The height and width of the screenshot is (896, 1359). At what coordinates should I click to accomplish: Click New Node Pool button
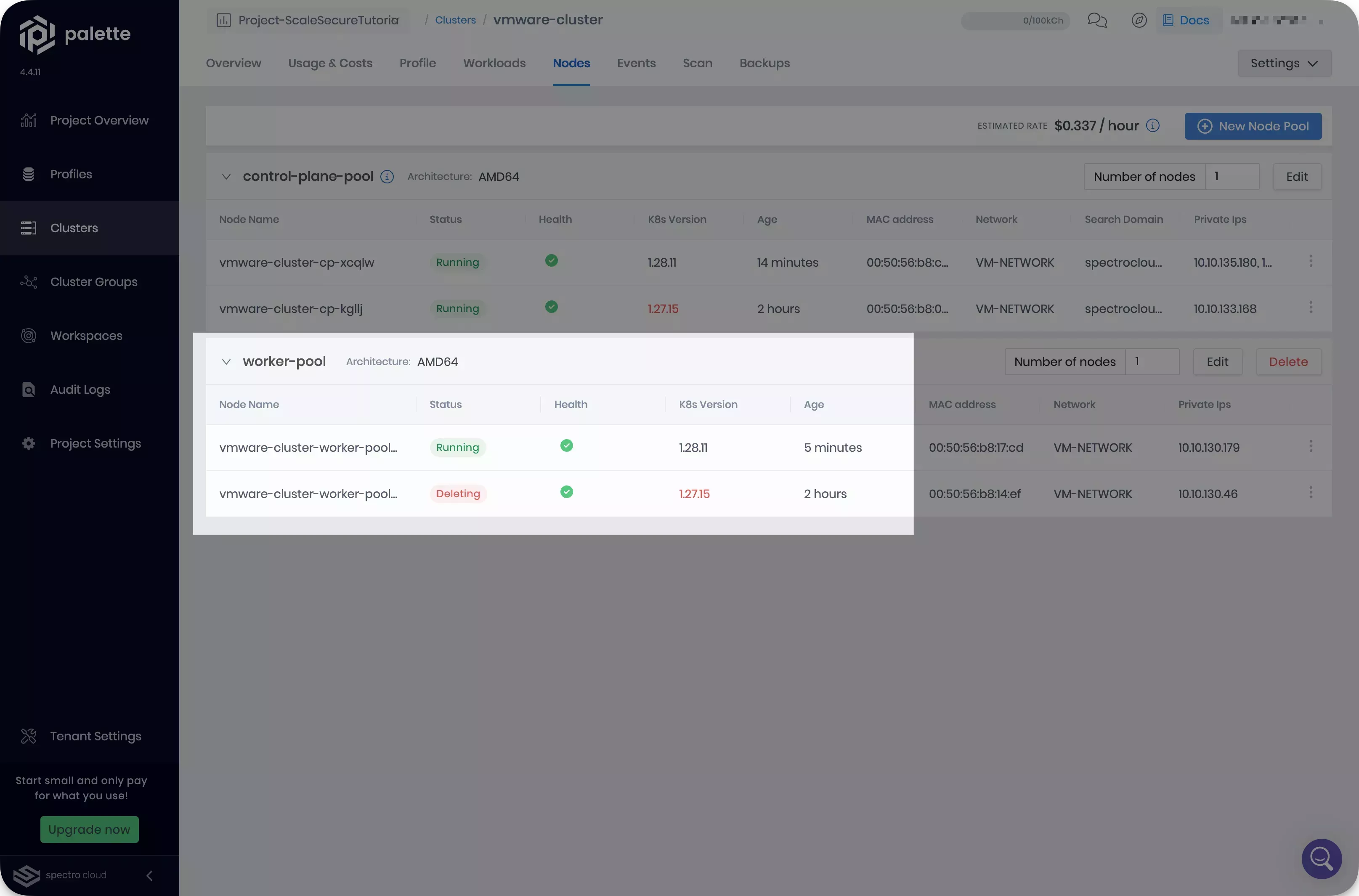(1253, 126)
